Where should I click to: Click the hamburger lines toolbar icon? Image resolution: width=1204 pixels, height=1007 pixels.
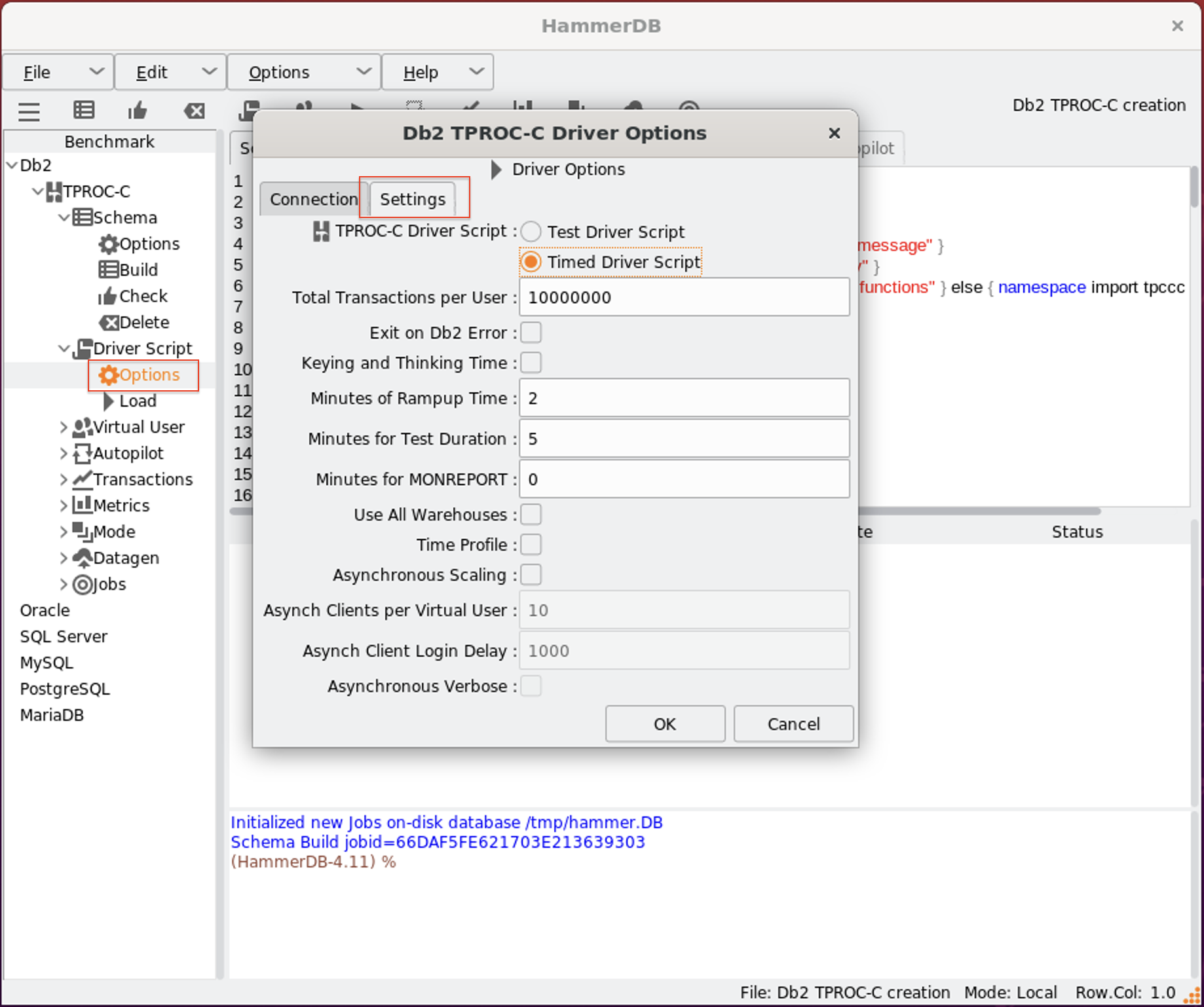[x=29, y=111]
